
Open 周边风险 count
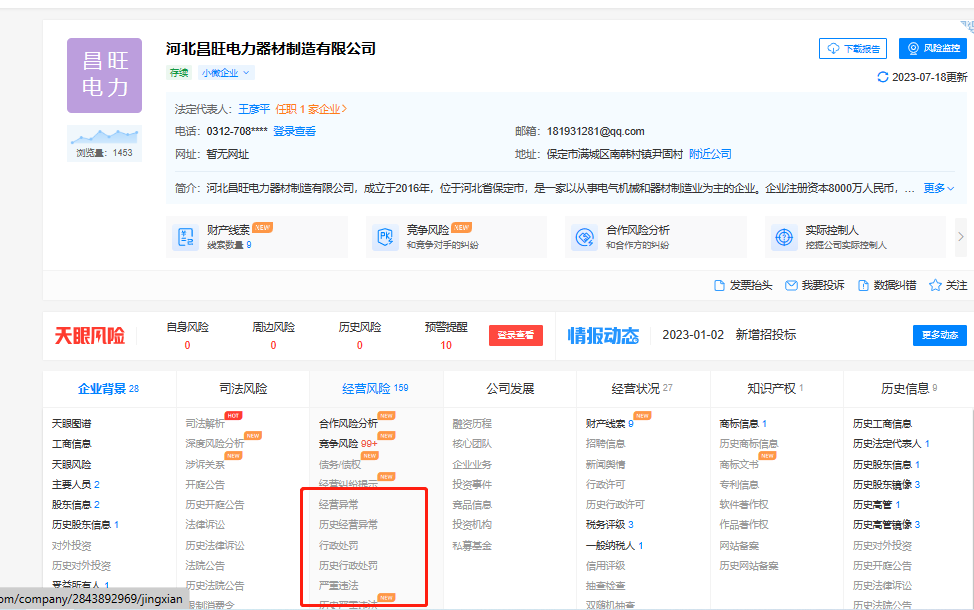(273, 345)
